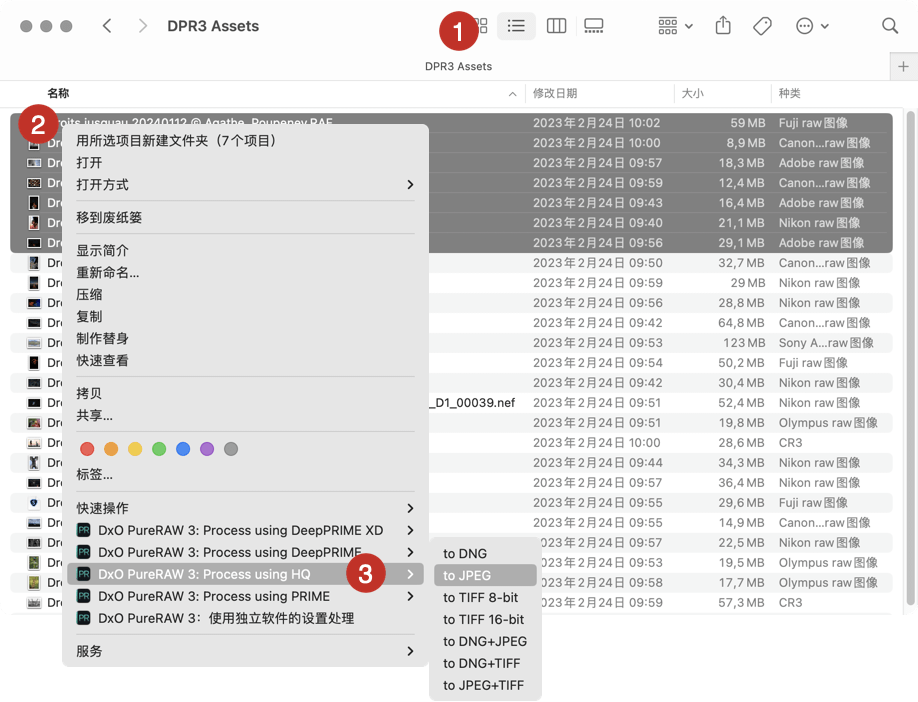Apply the orange tag color

tap(111, 449)
